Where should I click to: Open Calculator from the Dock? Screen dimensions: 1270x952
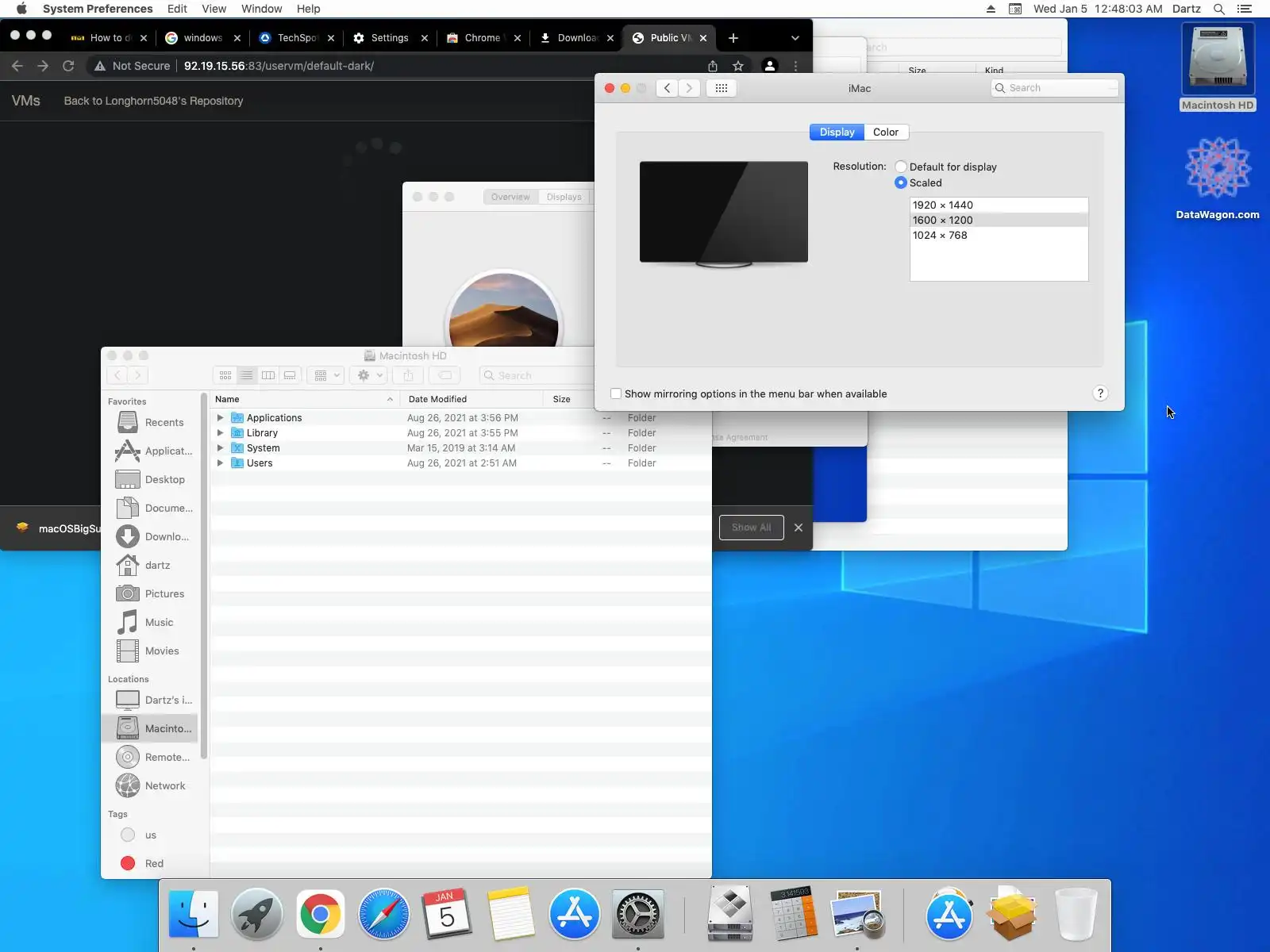(794, 915)
